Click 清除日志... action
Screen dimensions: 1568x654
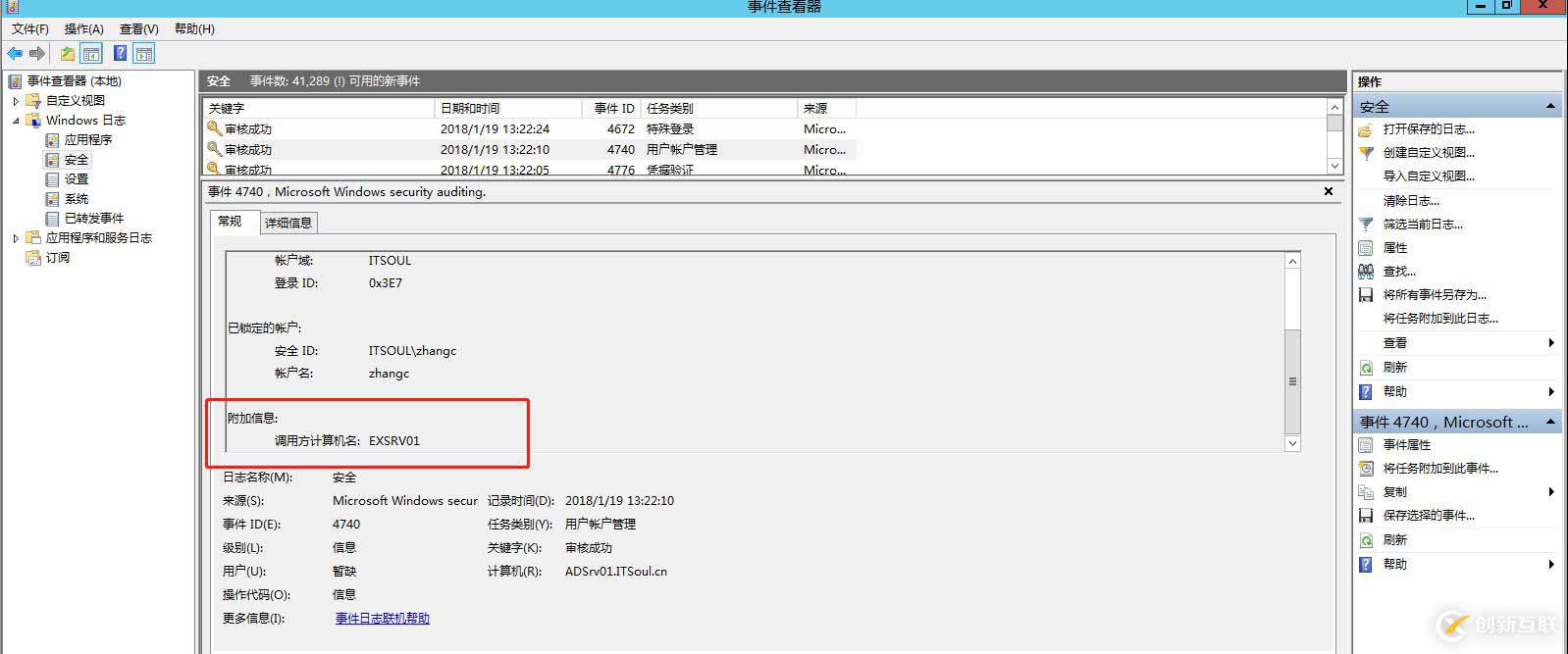pos(1411,201)
